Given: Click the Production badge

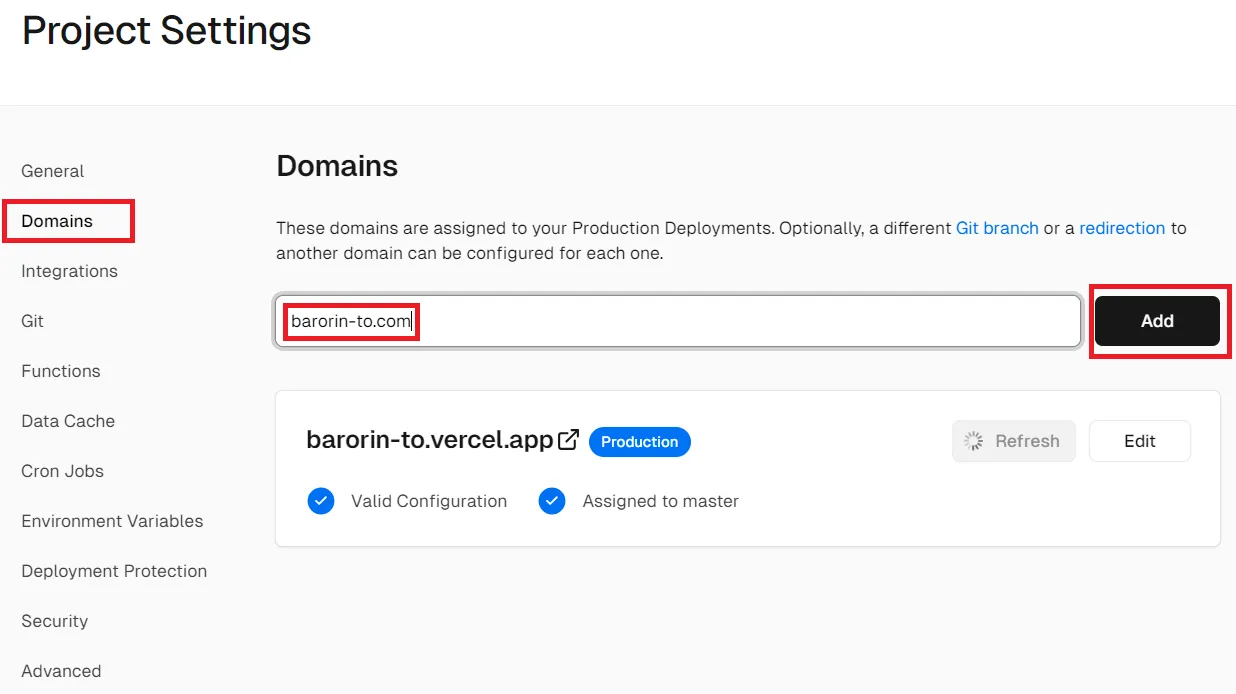Looking at the screenshot, I should pyautogui.click(x=639, y=441).
